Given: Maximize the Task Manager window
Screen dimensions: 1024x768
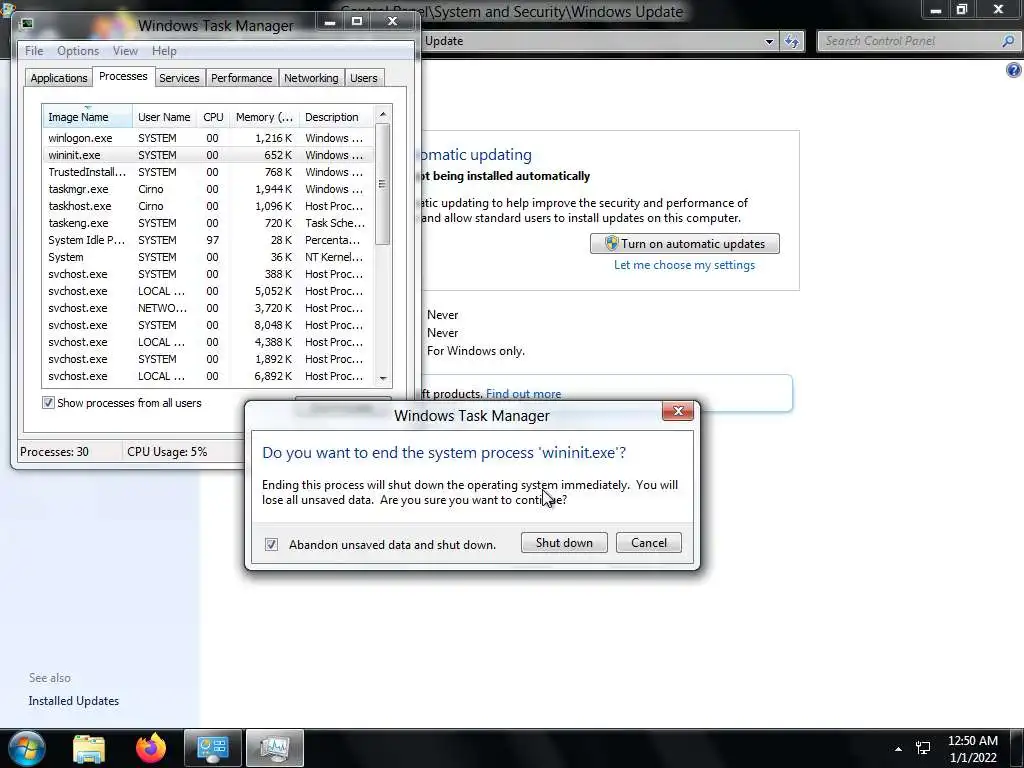Looking at the screenshot, I should point(357,22).
